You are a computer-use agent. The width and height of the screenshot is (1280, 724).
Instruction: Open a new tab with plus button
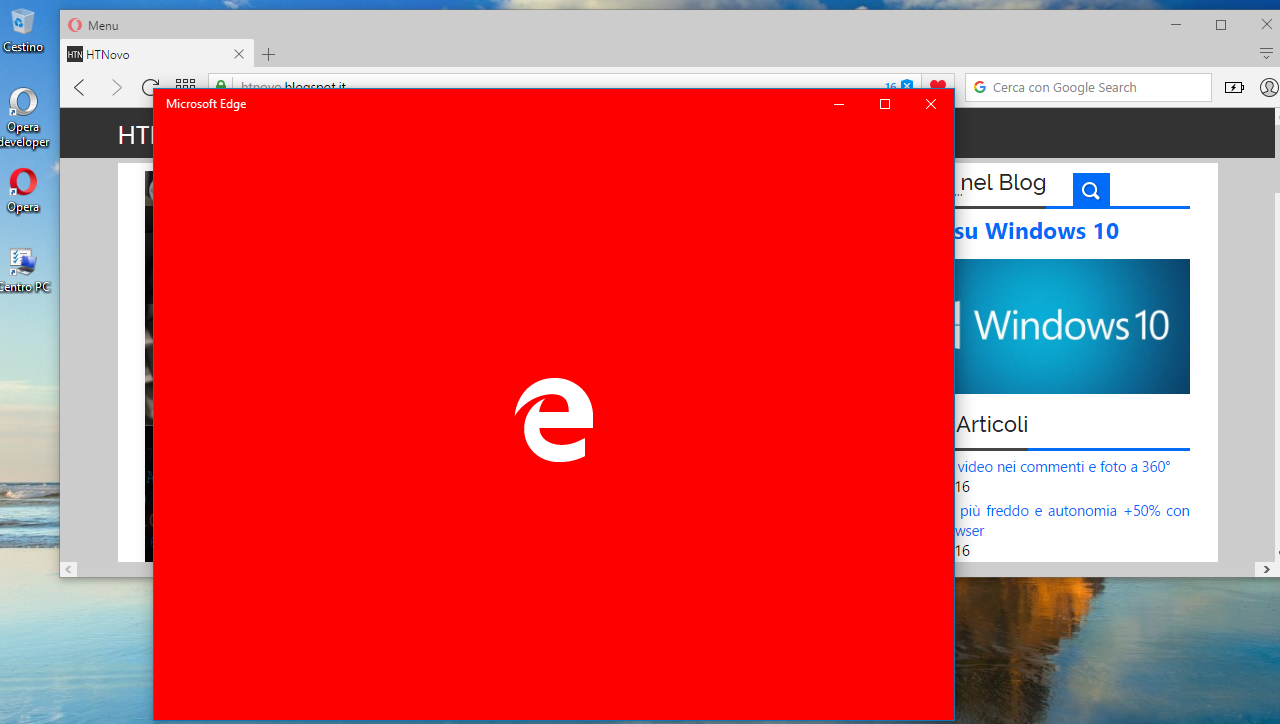(268, 54)
